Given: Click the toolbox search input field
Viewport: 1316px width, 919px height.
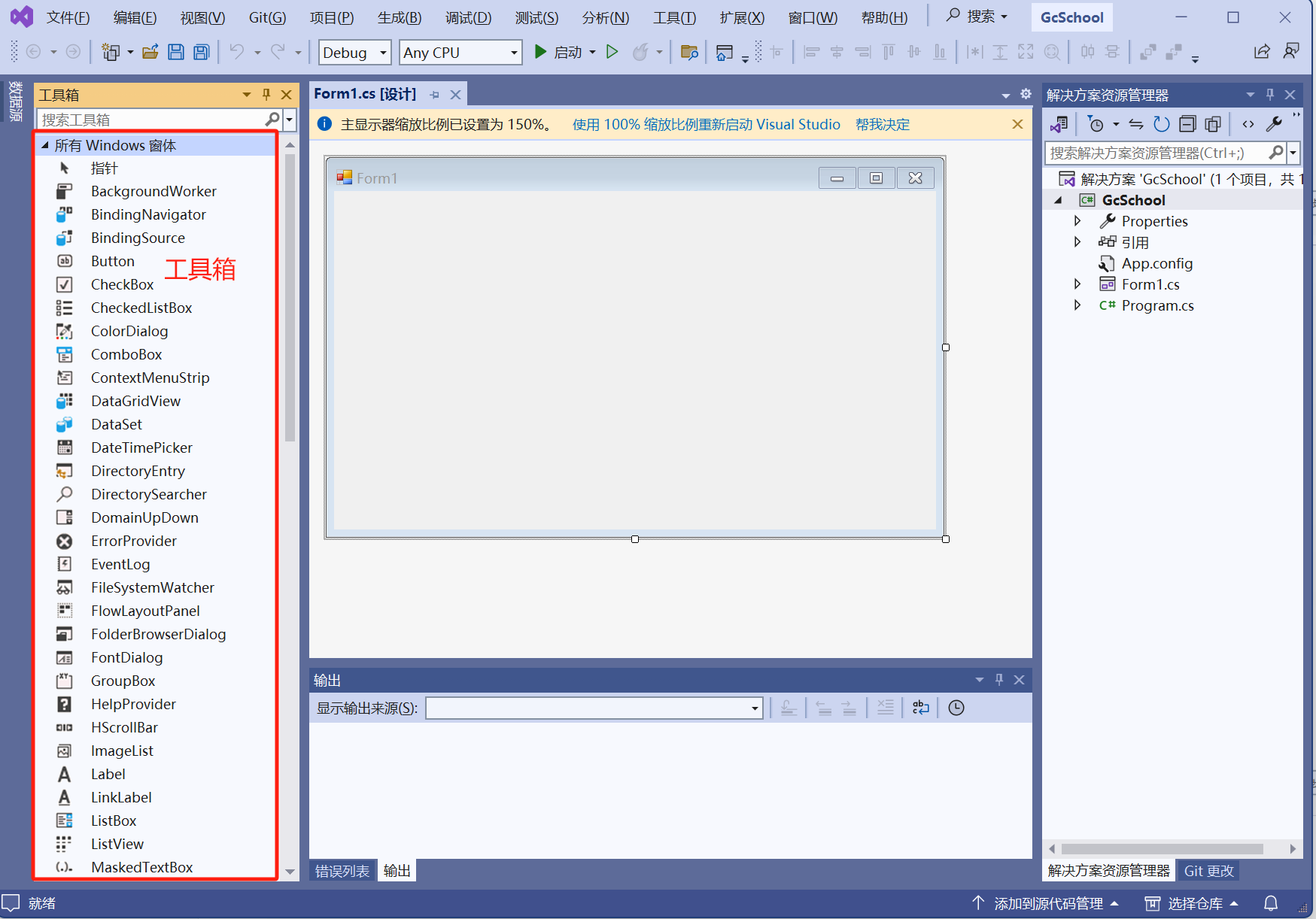Looking at the screenshot, I should click(150, 120).
